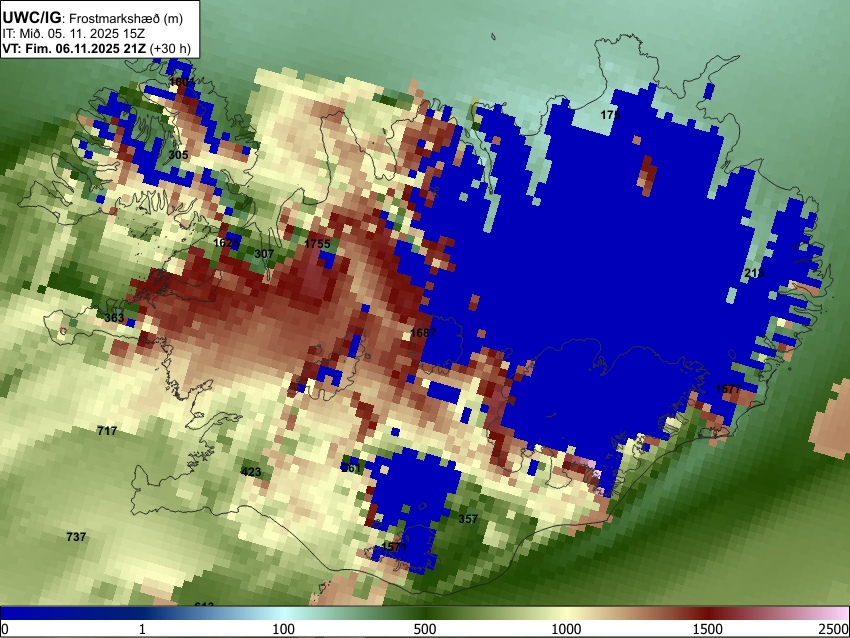Click the 'VT: Fim. 06.11.2025 21Z (+30 h)' line
The width and height of the screenshot is (850, 638).
(x=96, y=49)
